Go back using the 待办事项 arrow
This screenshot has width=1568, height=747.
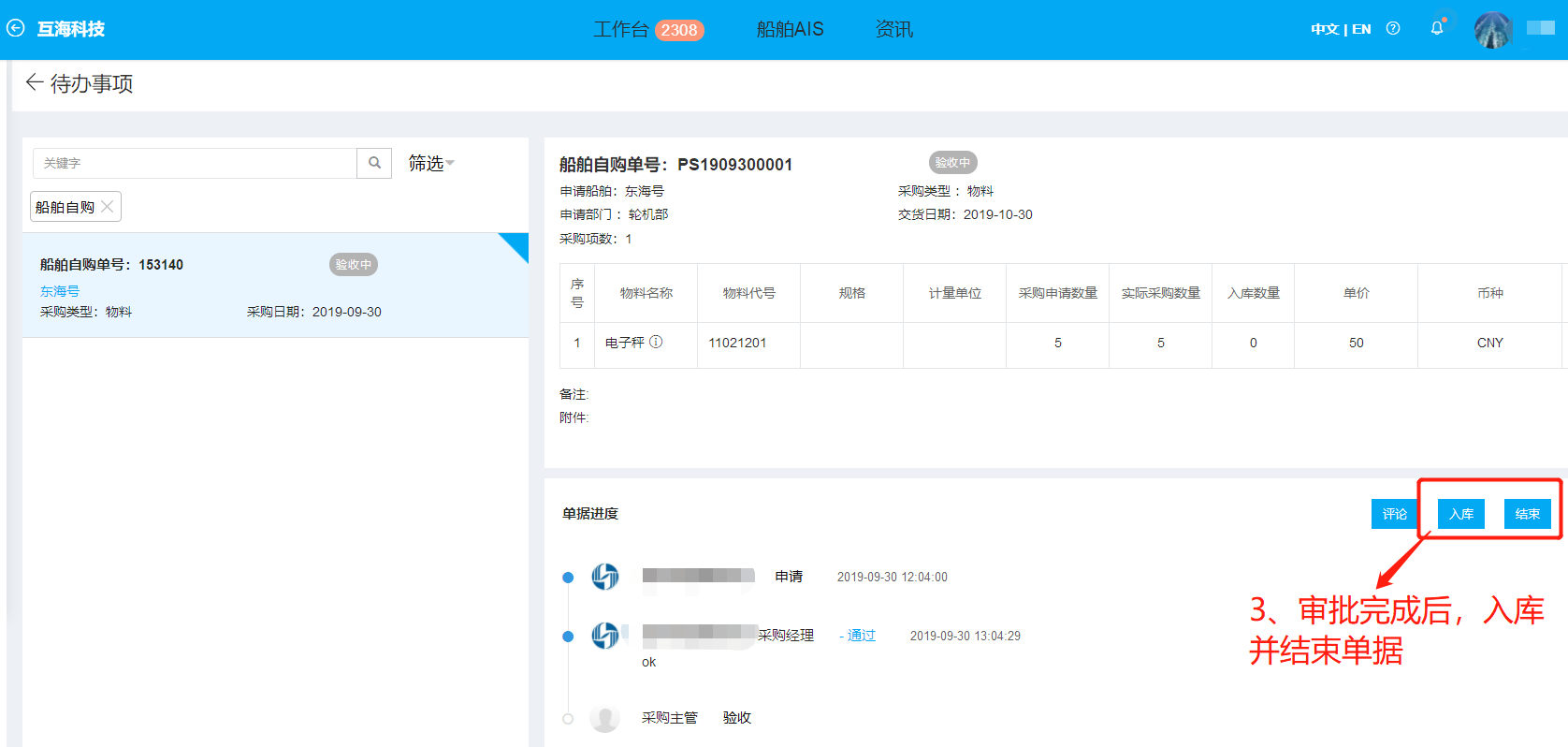coord(35,82)
